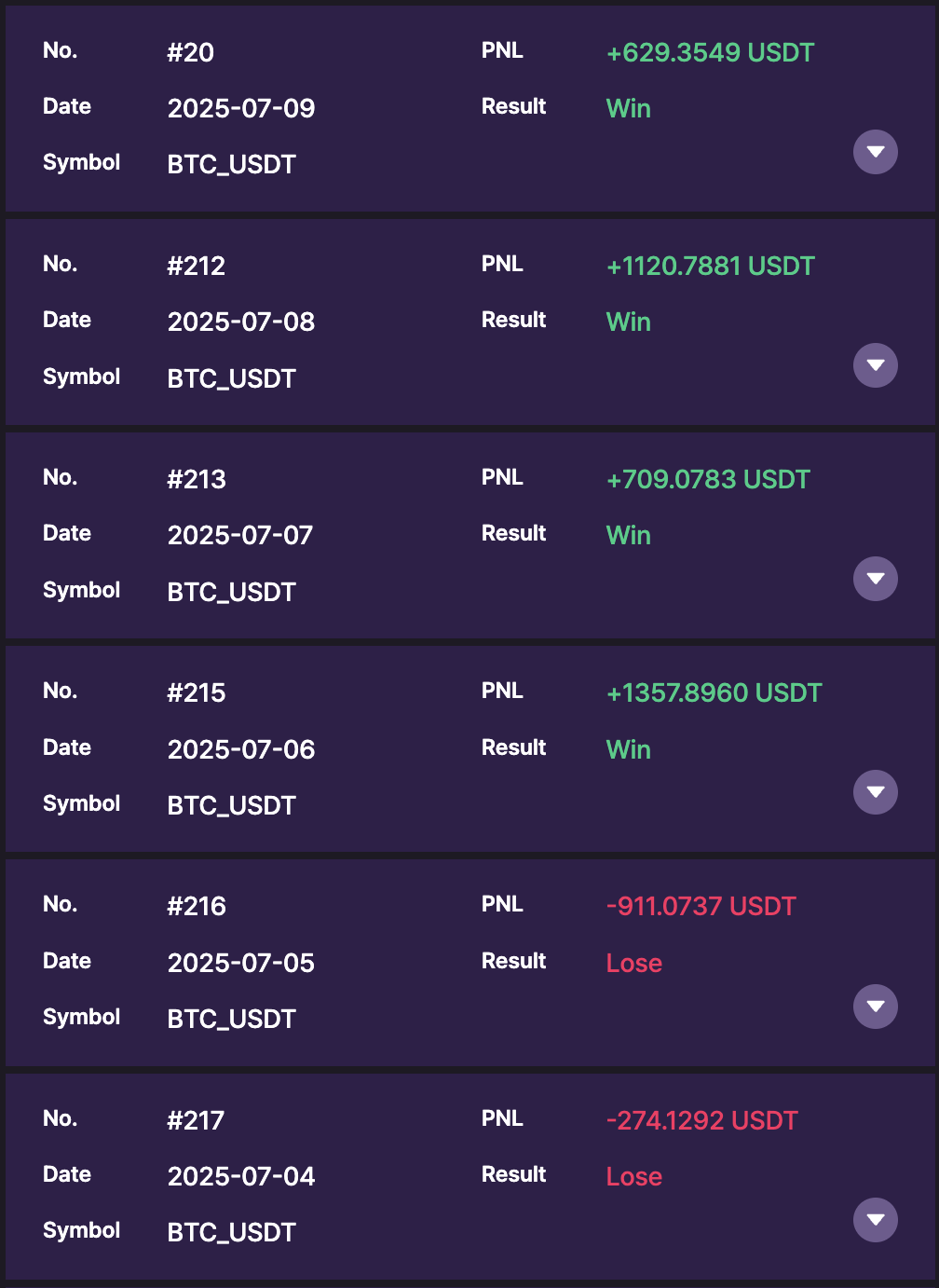Click BTC_USDT symbol in trade #213
939x1288 pixels.
tap(232, 593)
